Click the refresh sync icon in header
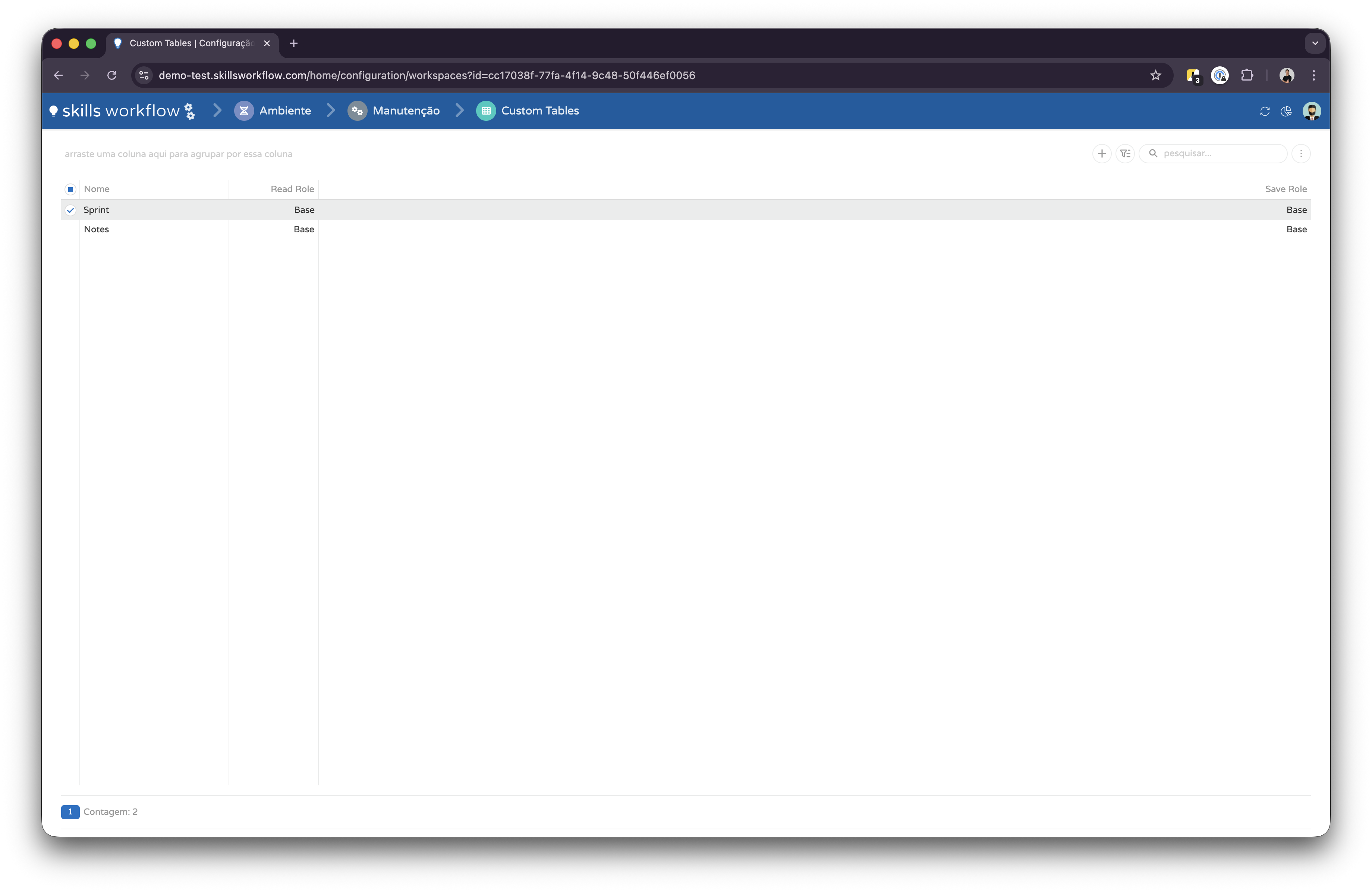1372x892 pixels. click(x=1265, y=111)
